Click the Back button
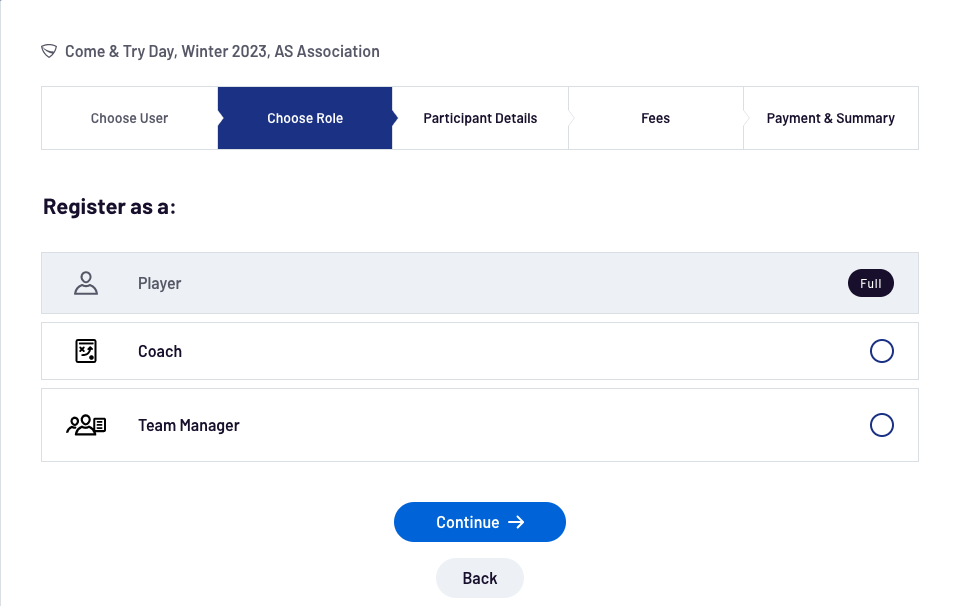Viewport: 955px width, 606px height. pos(480,578)
